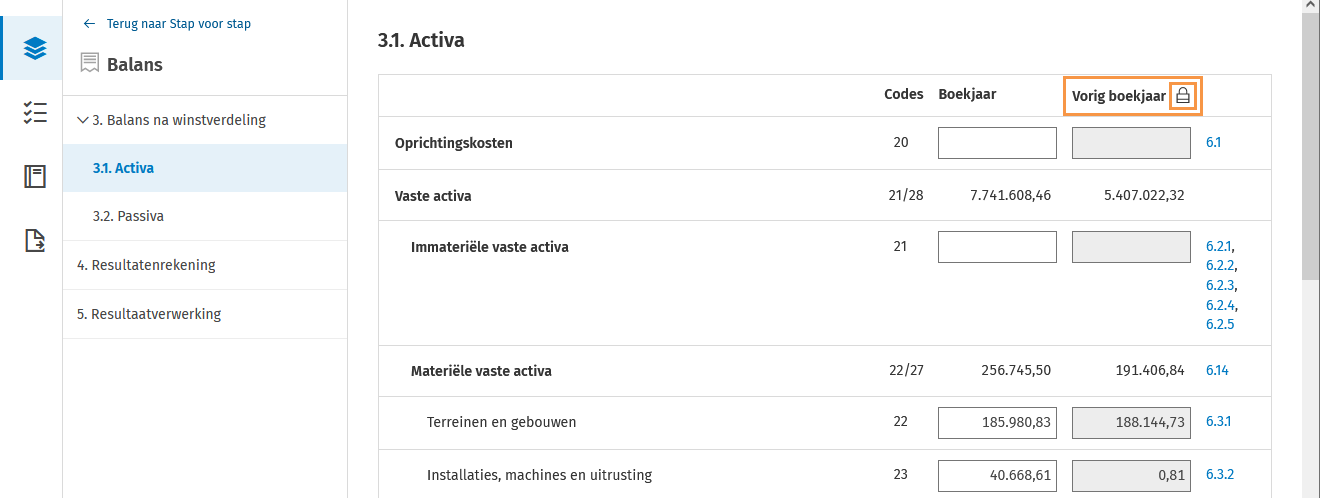Viewport: 1320px width, 498px height.
Task: Click the Boekjaar field for Oprichtingskosten
Action: (x=997, y=143)
